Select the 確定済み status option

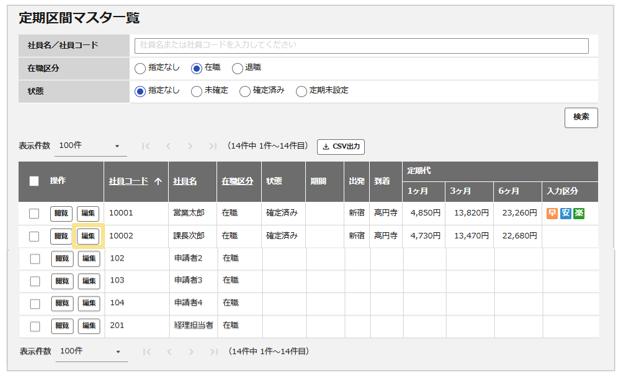point(245,91)
